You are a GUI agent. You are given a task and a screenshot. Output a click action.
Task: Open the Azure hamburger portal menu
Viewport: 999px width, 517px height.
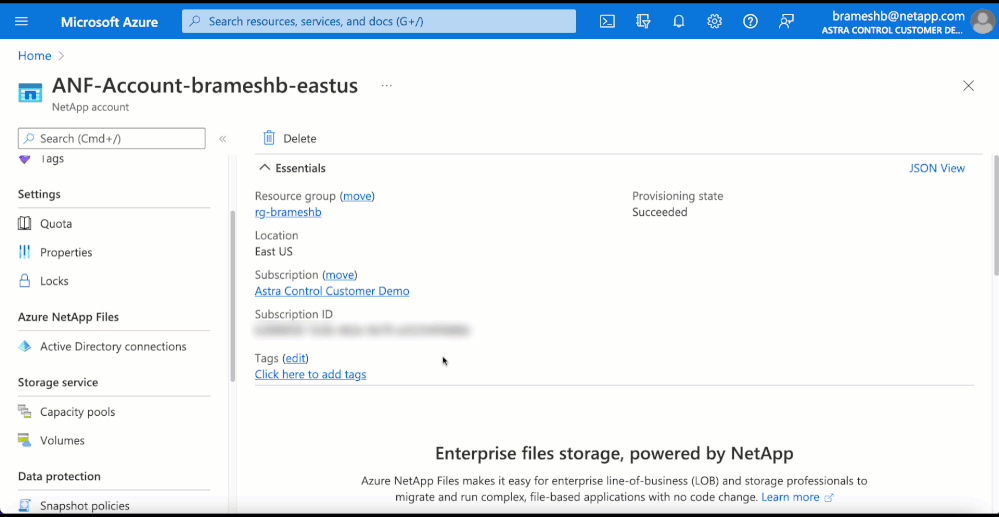(22, 21)
